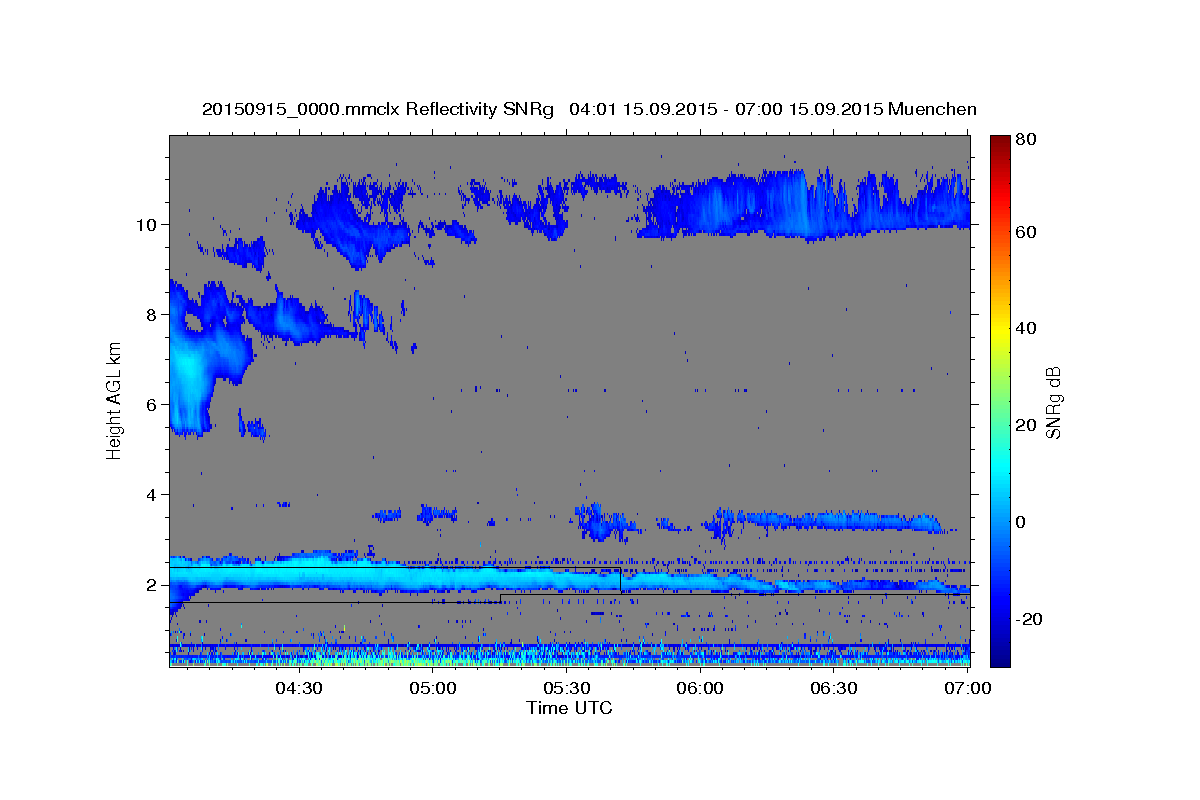Click the 'Height AGL km' y-axis label
1200x800 pixels.
[115, 401]
